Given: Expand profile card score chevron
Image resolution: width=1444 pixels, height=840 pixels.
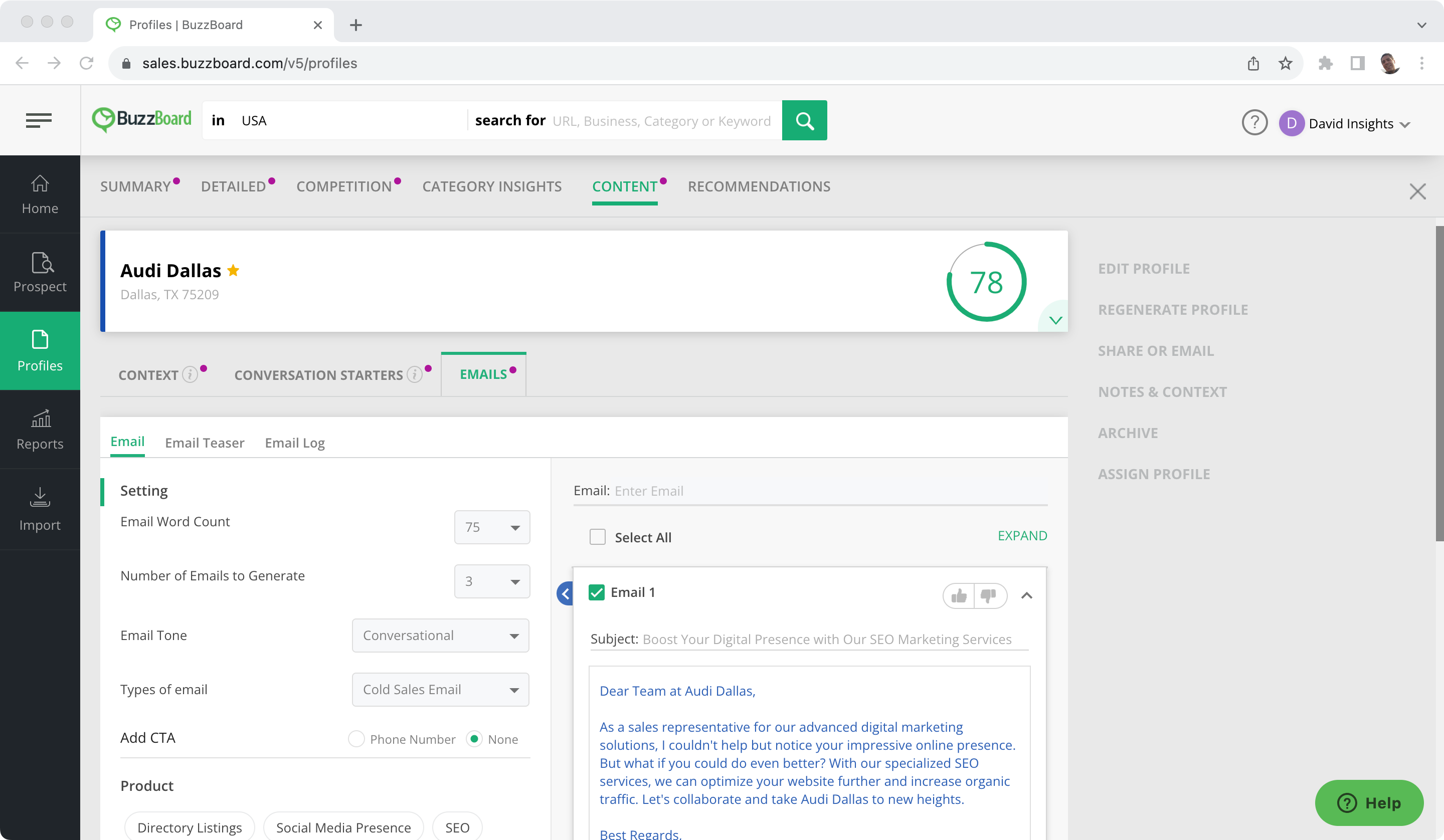Looking at the screenshot, I should [x=1055, y=320].
